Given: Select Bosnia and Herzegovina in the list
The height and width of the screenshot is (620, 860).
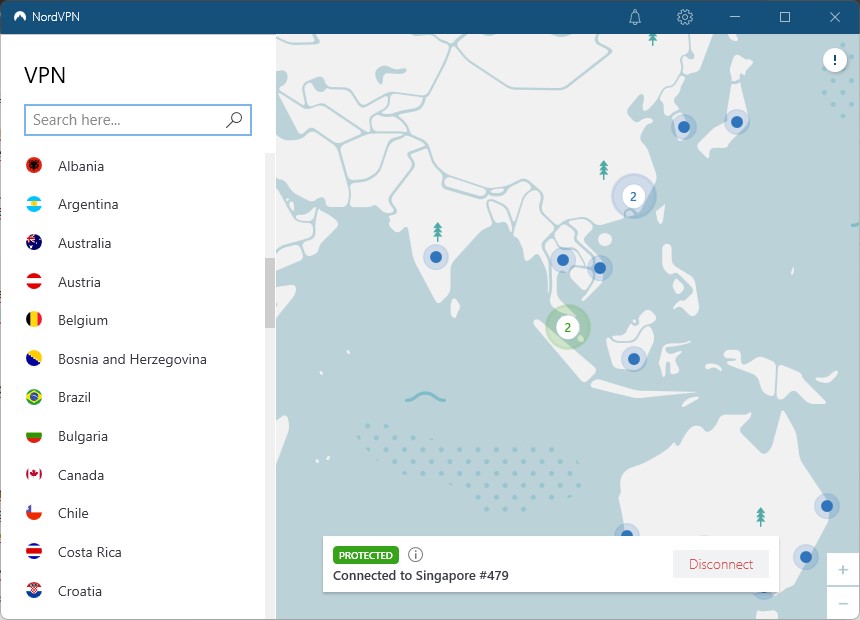Looking at the screenshot, I should pyautogui.click(x=132, y=359).
